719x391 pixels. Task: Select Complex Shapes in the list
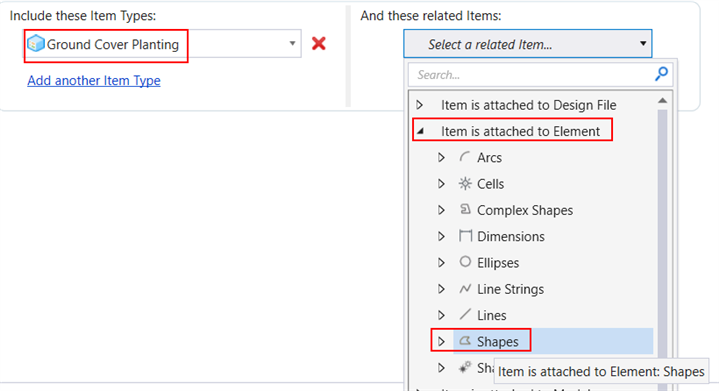[525, 210]
